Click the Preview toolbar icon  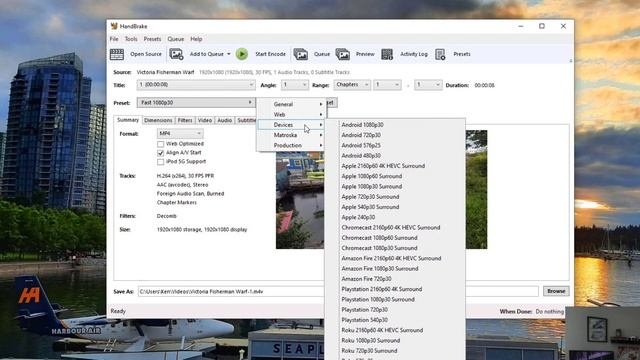pos(343,54)
